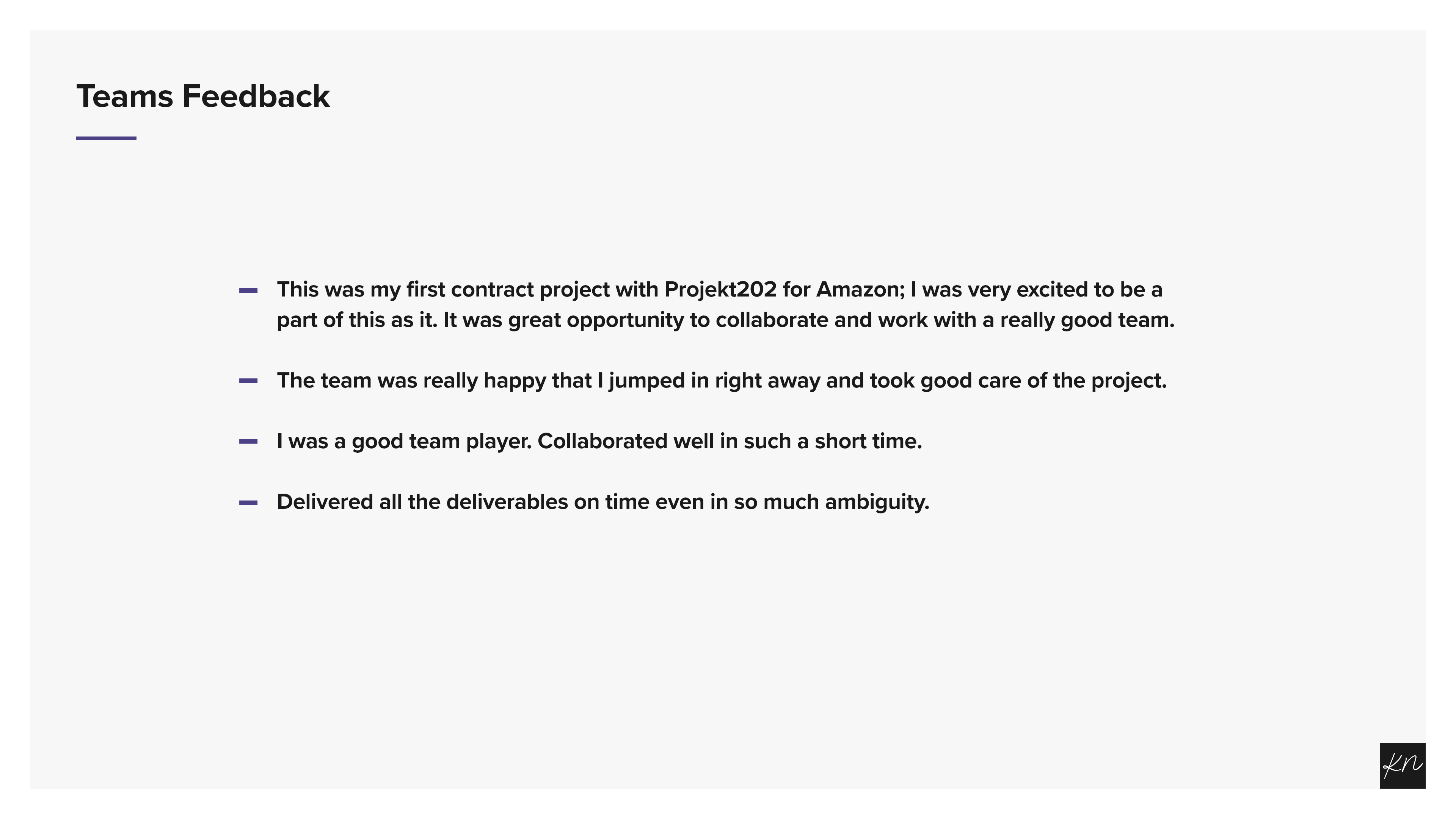Screen dimensions: 1456x819
Task: Click the dash bullet before "Delivered all the deliverables"
Action: (x=248, y=502)
